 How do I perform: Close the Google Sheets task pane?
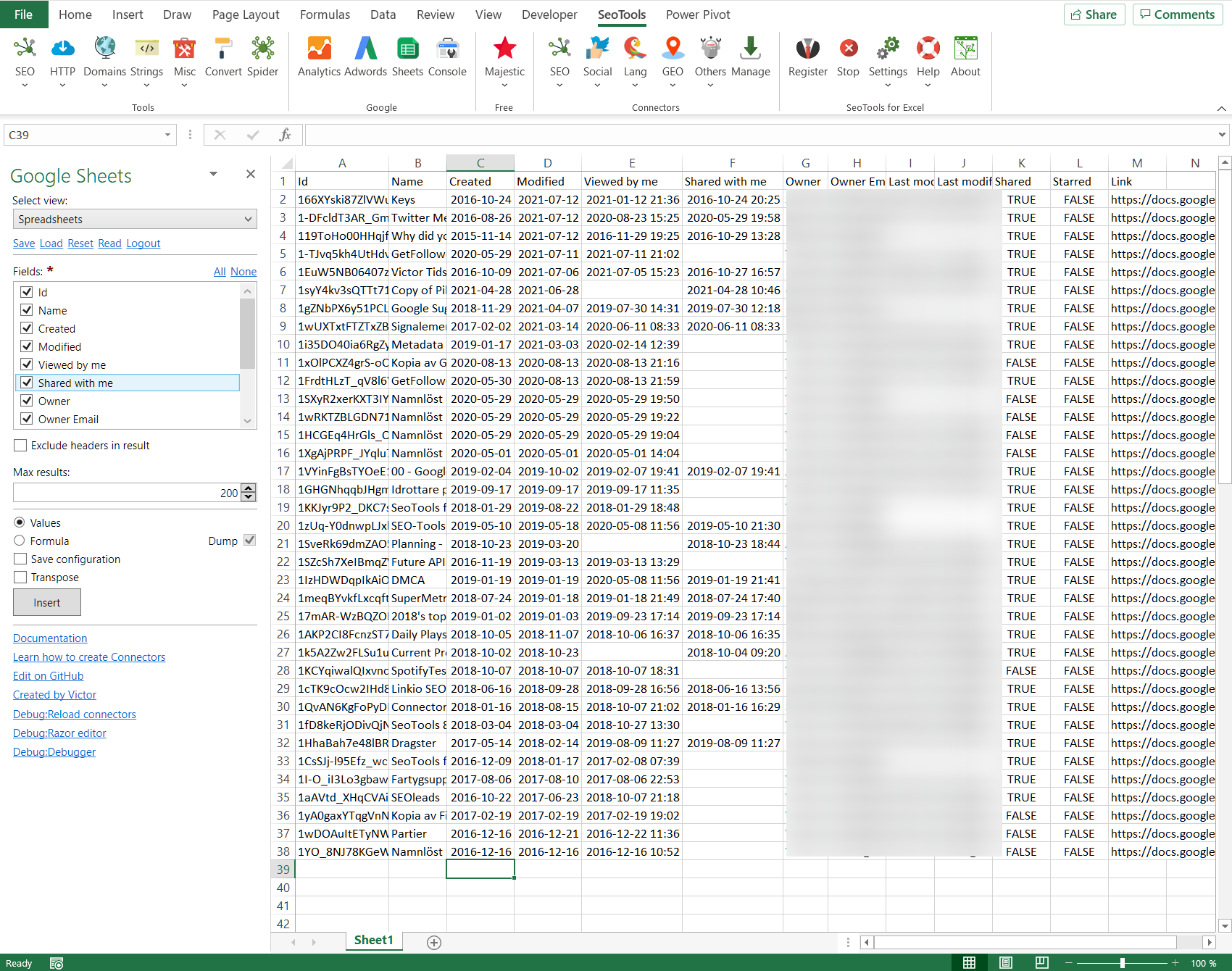[x=251, y=174]
